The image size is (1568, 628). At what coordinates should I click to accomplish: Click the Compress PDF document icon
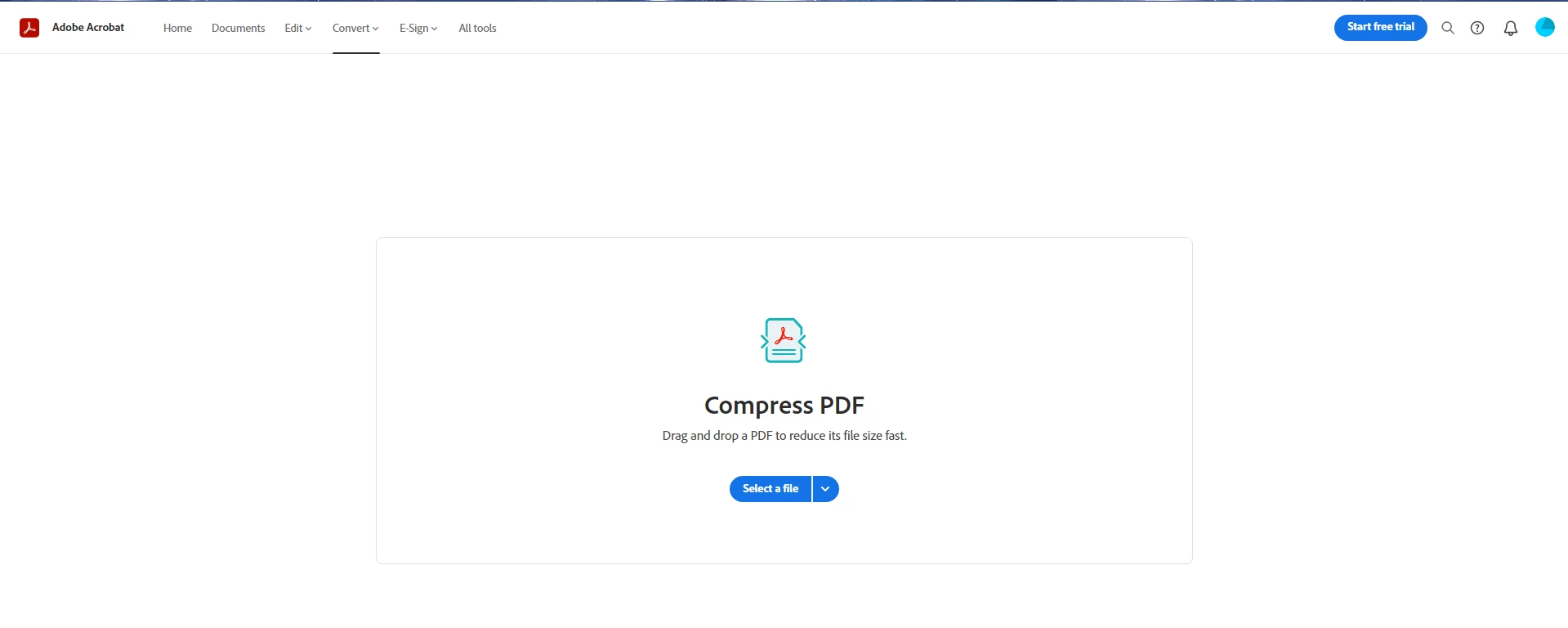pyautogui.click(x=784, y=340)
